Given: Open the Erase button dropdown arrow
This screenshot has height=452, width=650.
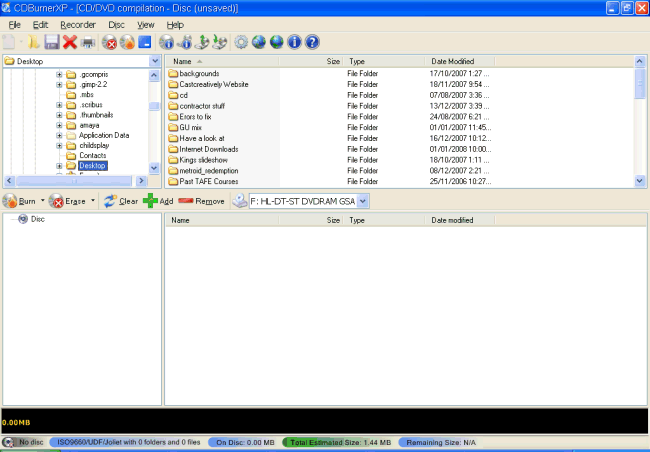Looking at the screenshot, I should [93, 201].
